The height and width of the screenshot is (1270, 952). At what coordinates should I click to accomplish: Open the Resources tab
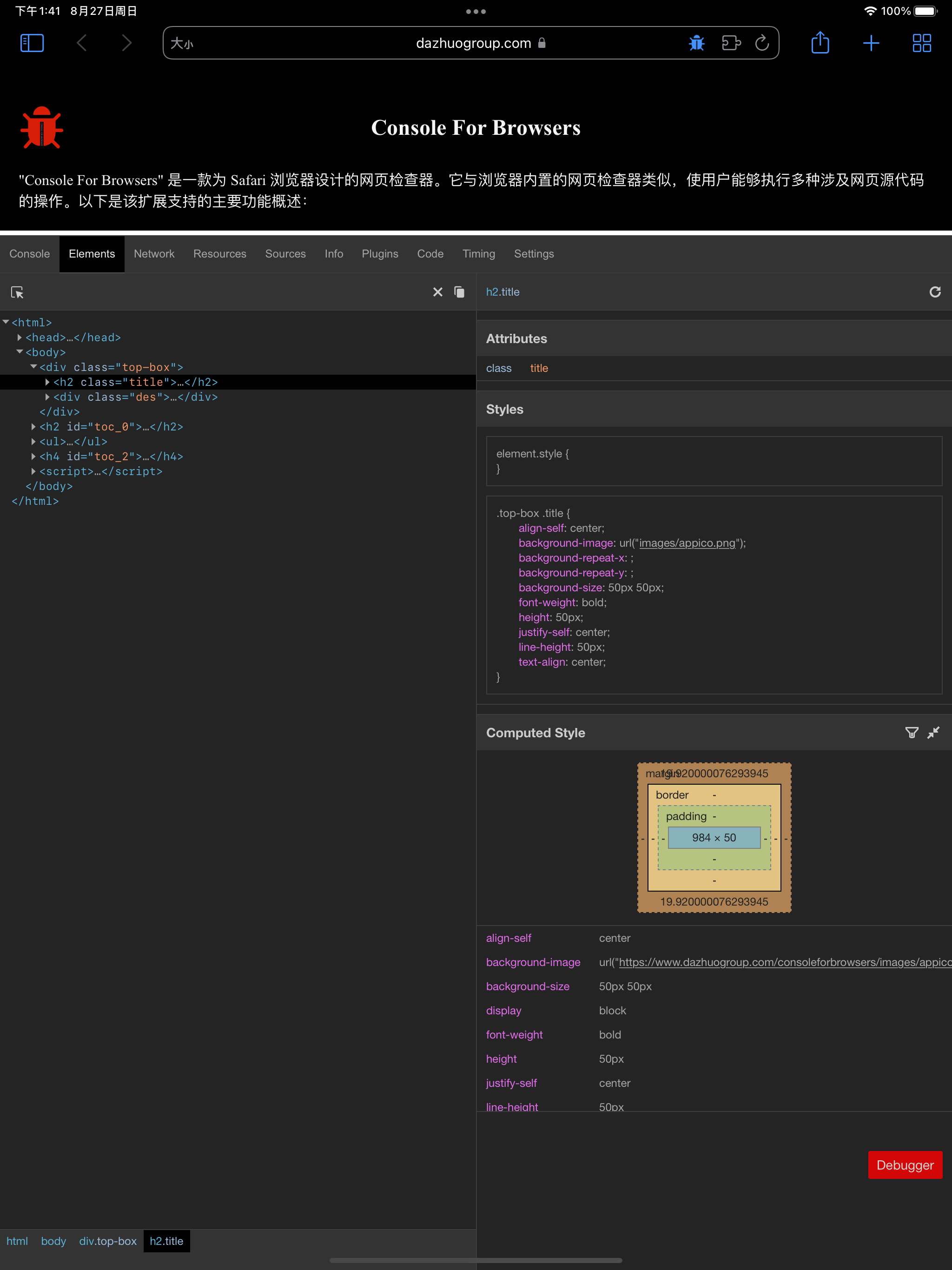click(x=220, y=254)
